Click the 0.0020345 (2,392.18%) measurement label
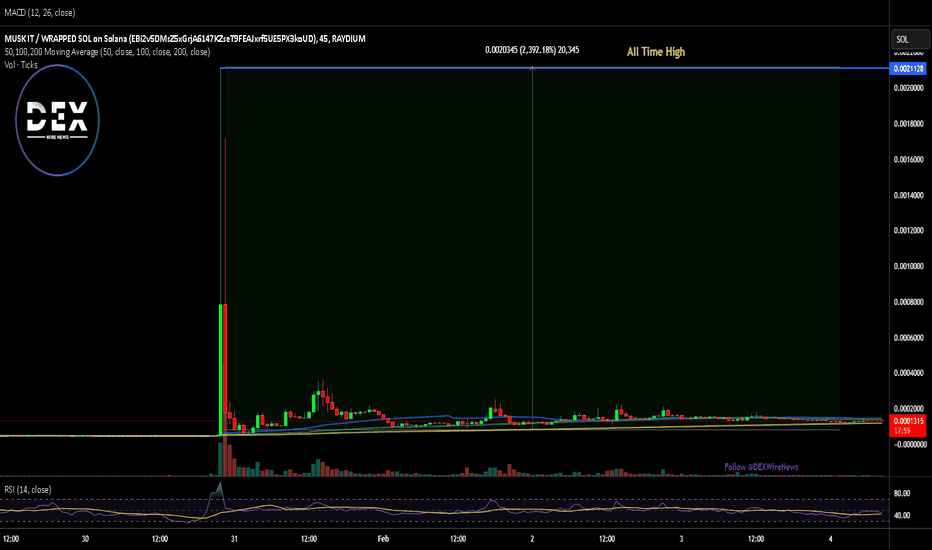The width and height of the screenshot is (932, 550). 532,50
